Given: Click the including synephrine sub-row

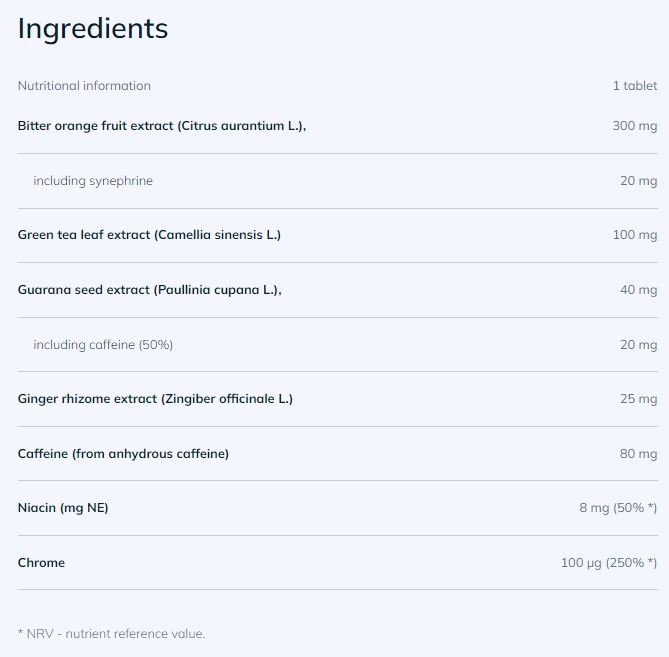Looking at the screenshot, I should pos(93,181).
